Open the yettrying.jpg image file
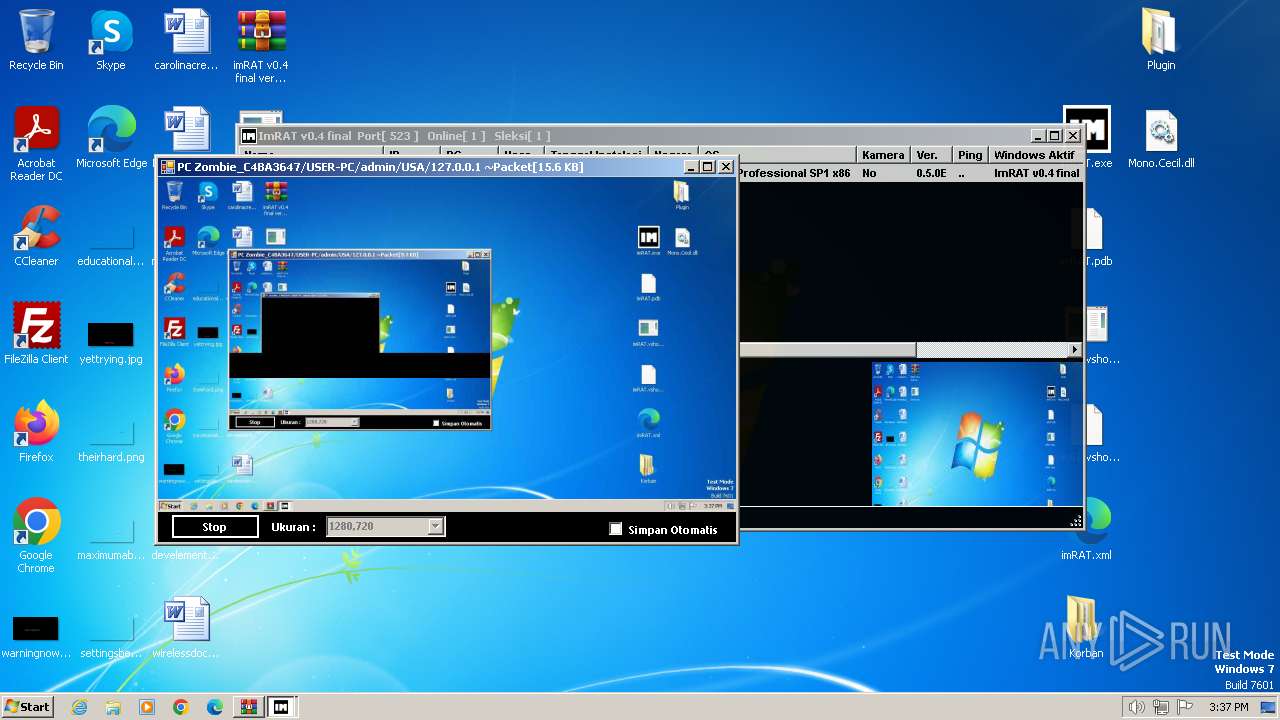This screenshot has height=720, width=1280. pyautogui.click(x=111, y=340)
